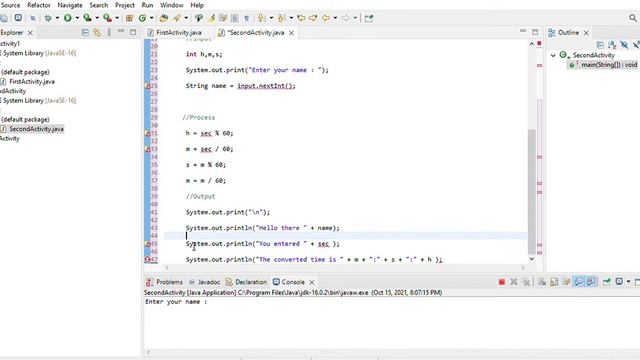The image size is (640, 360).
Task: Click the Open Type icon
Action: point(164,18)
